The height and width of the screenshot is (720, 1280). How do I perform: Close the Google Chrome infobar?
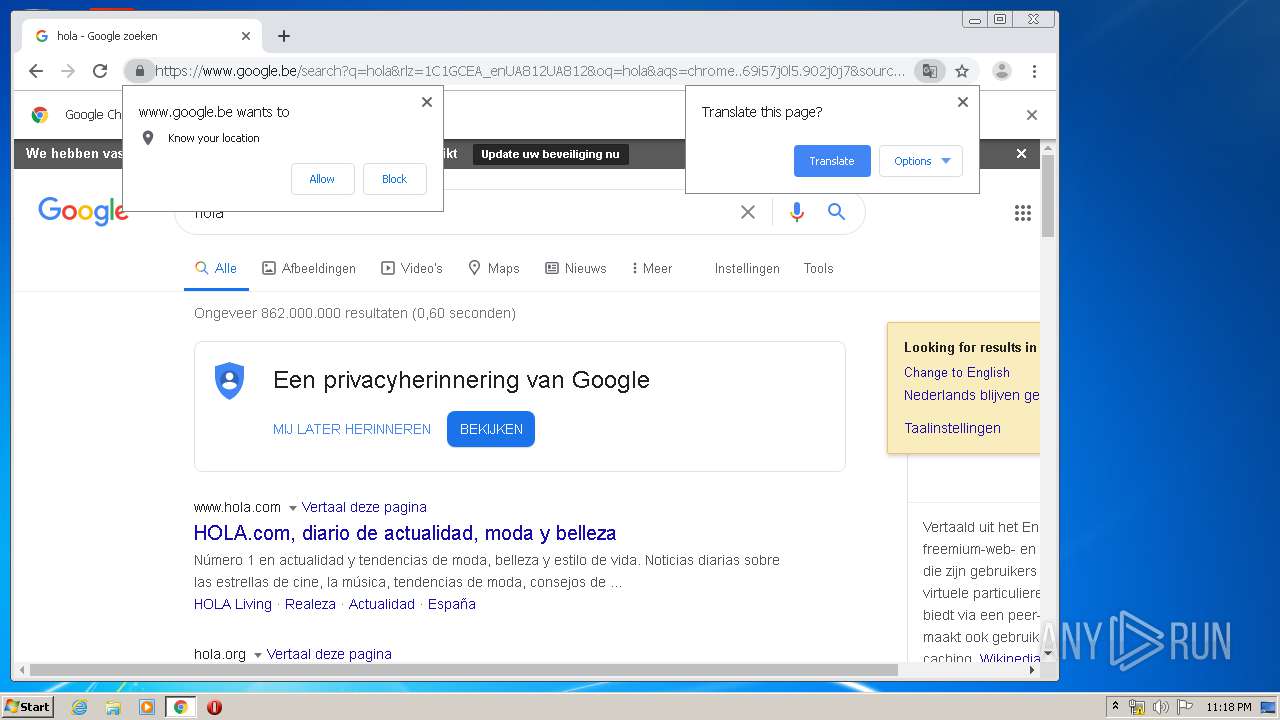[1032, 115]
